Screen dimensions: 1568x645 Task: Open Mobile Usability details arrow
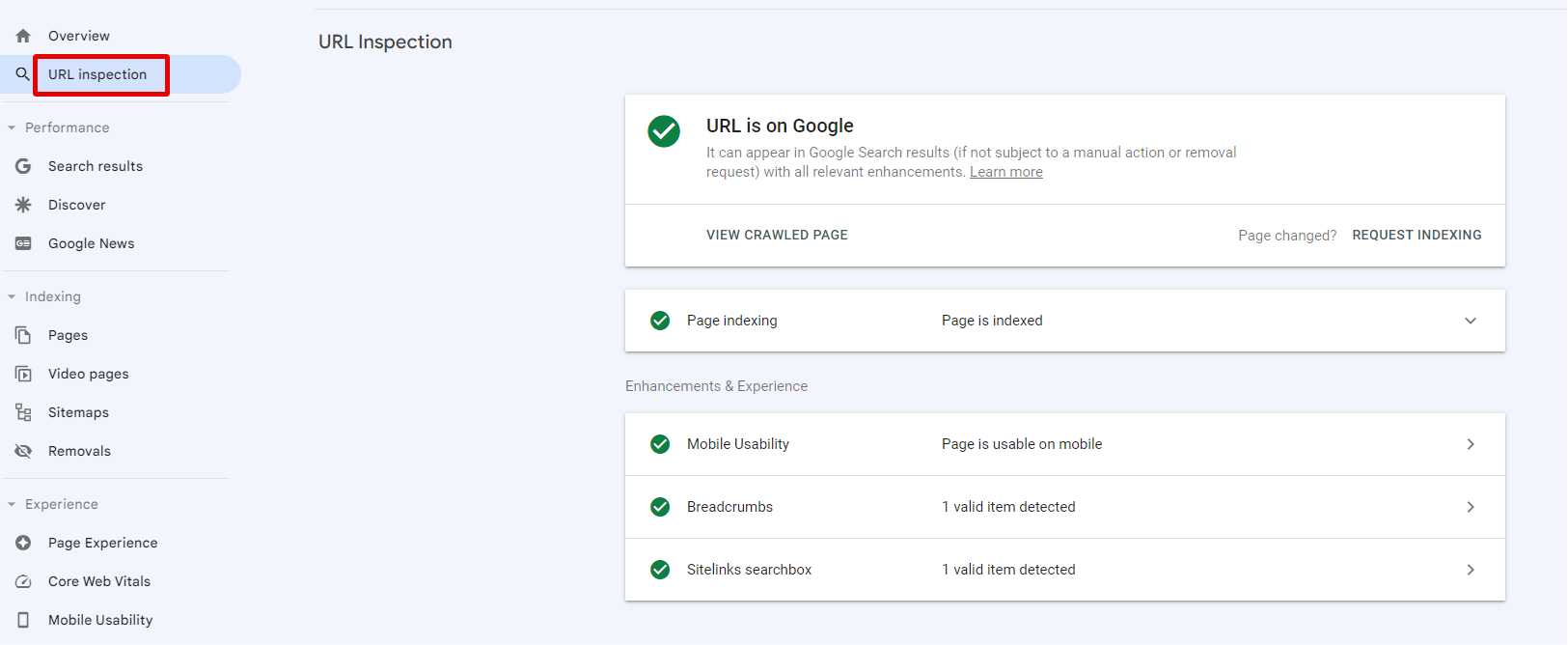(1471, 444)
